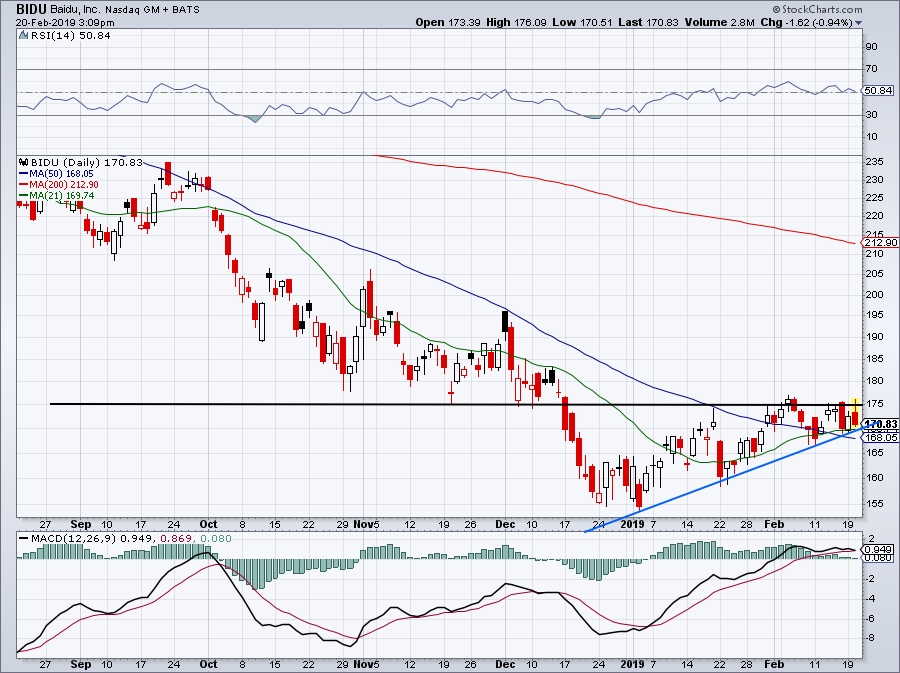Click the 2019 label on price chart axis
900x673 pixels.
click(x=633, y=524)
